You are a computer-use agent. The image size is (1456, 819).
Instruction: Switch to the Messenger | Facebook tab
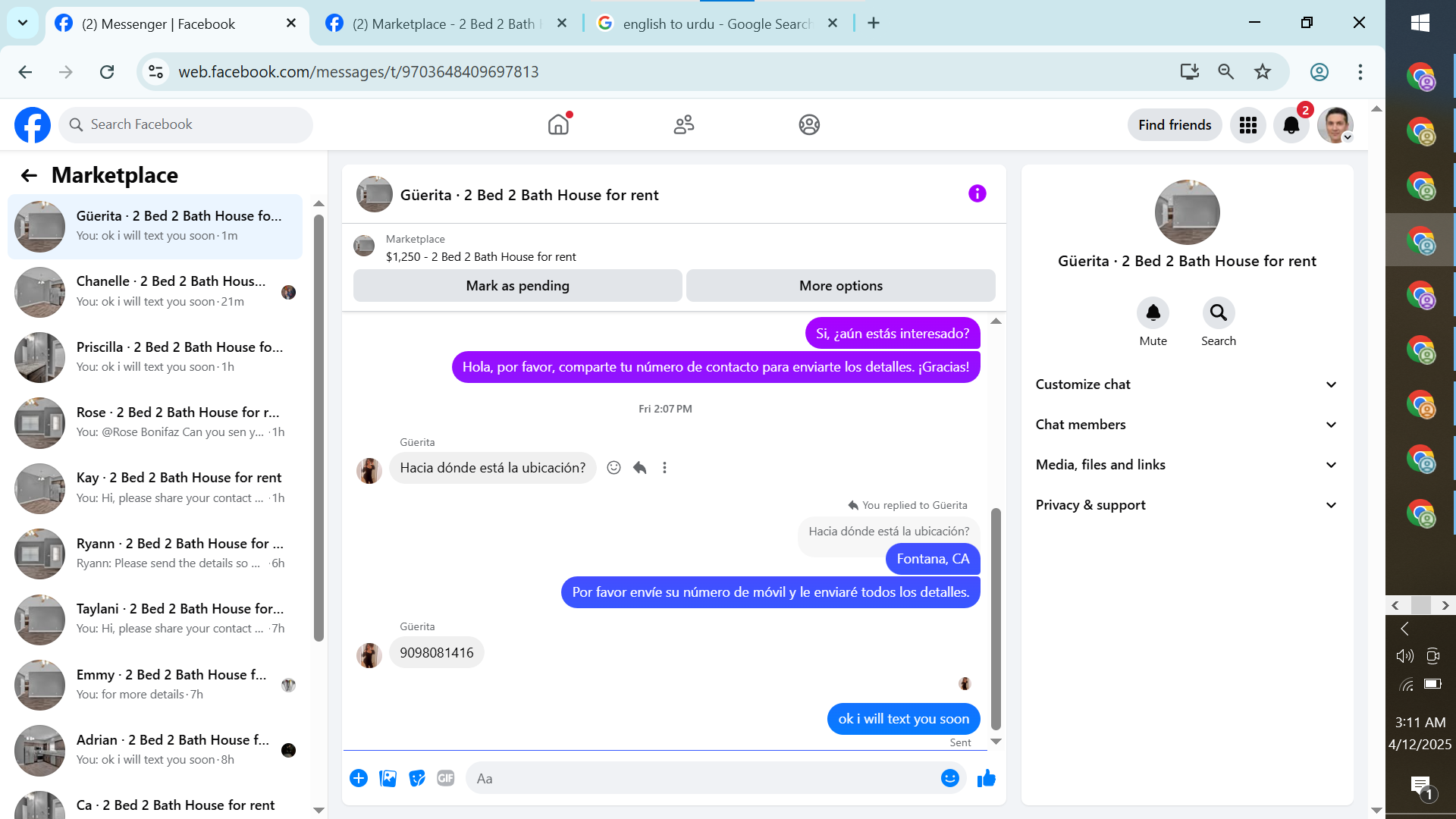click(176, 24)
